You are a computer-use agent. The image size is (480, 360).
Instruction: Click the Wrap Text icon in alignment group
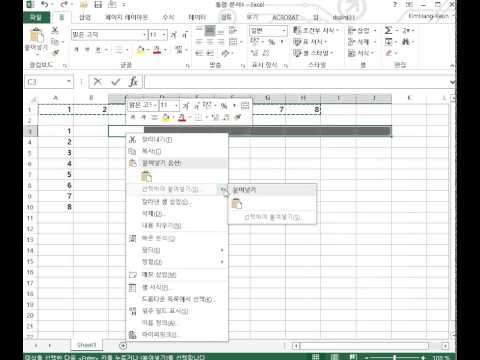tap(233, 31)
